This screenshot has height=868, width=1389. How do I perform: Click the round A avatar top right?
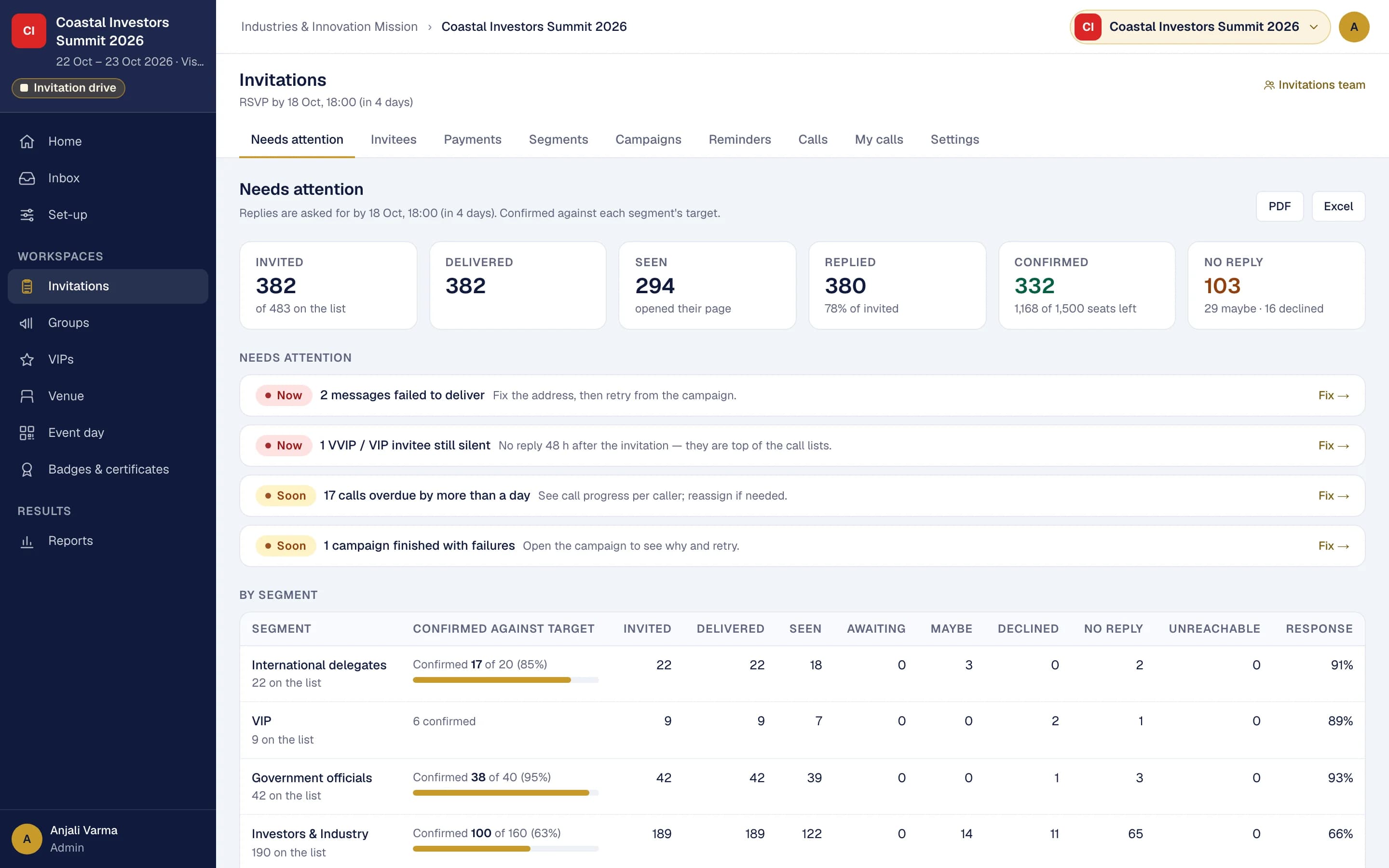1353,27
